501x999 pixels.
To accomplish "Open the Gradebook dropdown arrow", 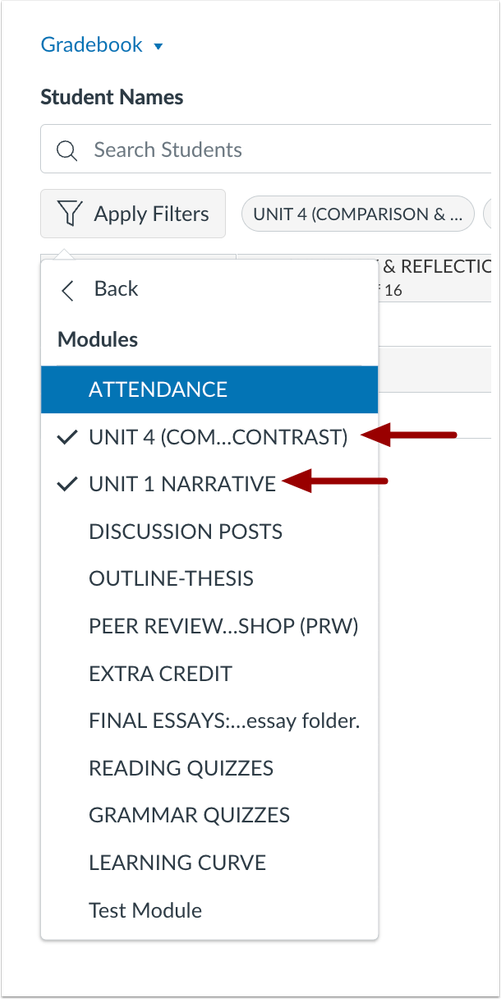I will coord(159,46).
